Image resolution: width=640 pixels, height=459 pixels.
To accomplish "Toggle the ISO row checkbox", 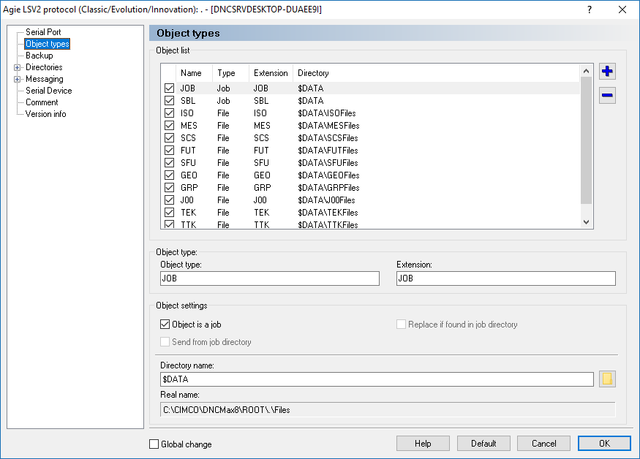I will (x=169, y=113).
